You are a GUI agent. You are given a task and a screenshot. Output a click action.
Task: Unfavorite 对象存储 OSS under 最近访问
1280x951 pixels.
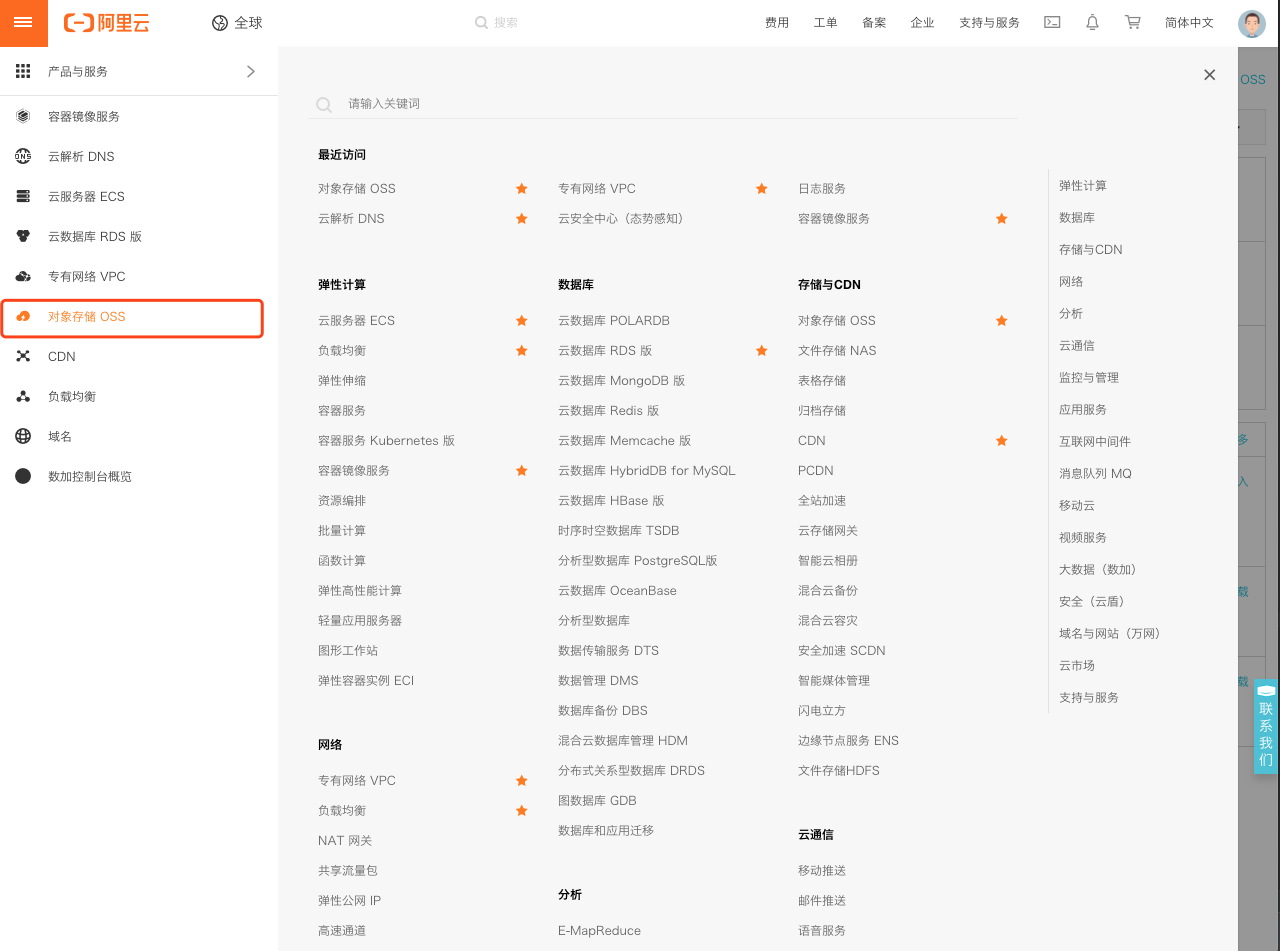pyautogui.click(x=521, y=188)
